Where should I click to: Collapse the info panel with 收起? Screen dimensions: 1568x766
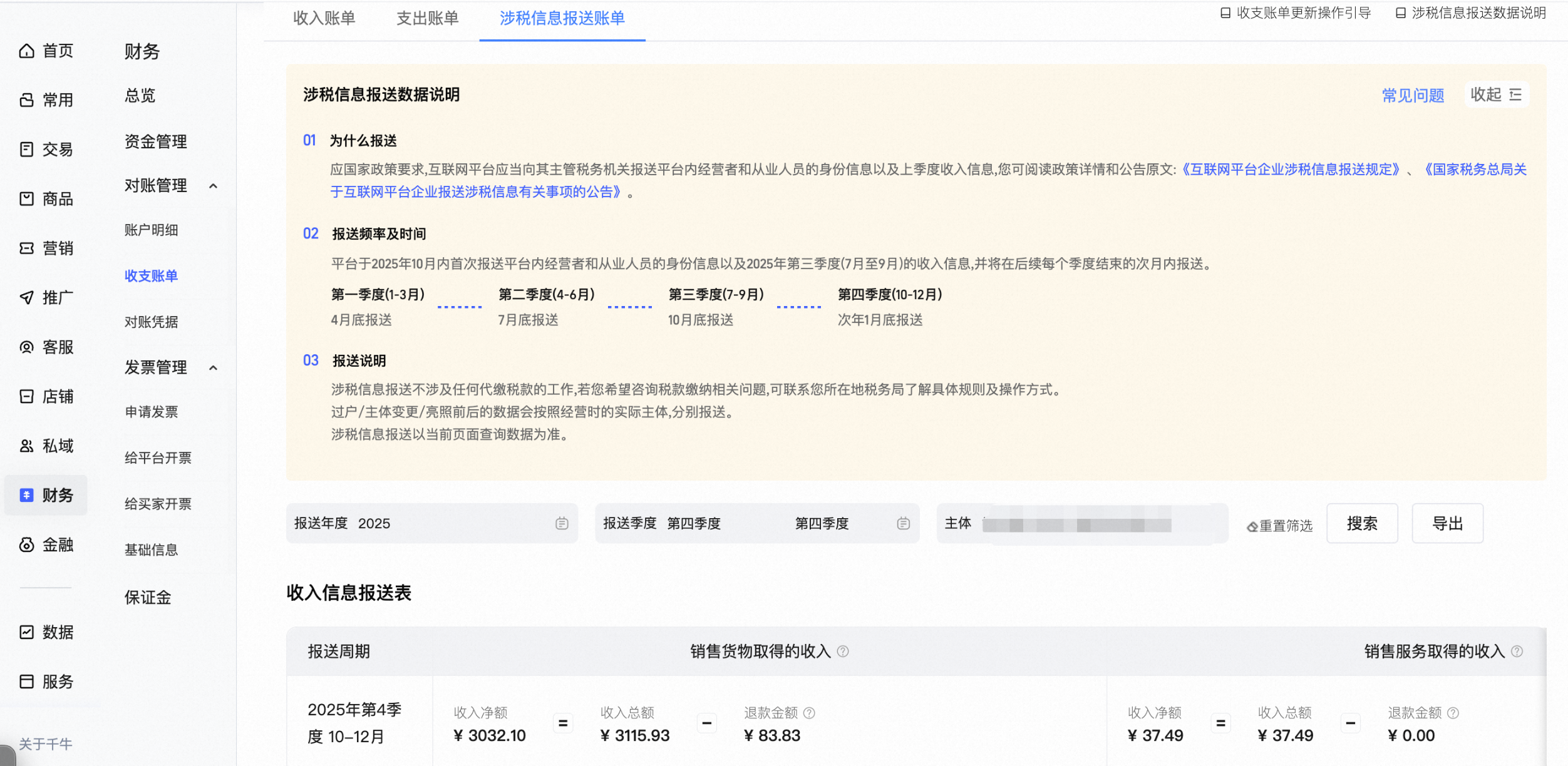coord(1496,94)
